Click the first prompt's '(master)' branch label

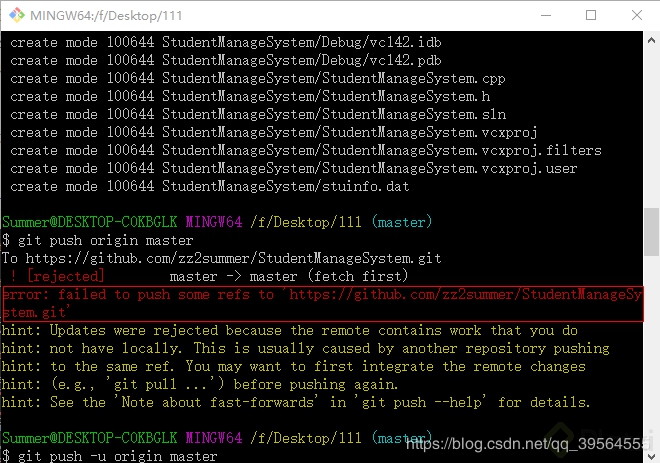coord(402,222)
